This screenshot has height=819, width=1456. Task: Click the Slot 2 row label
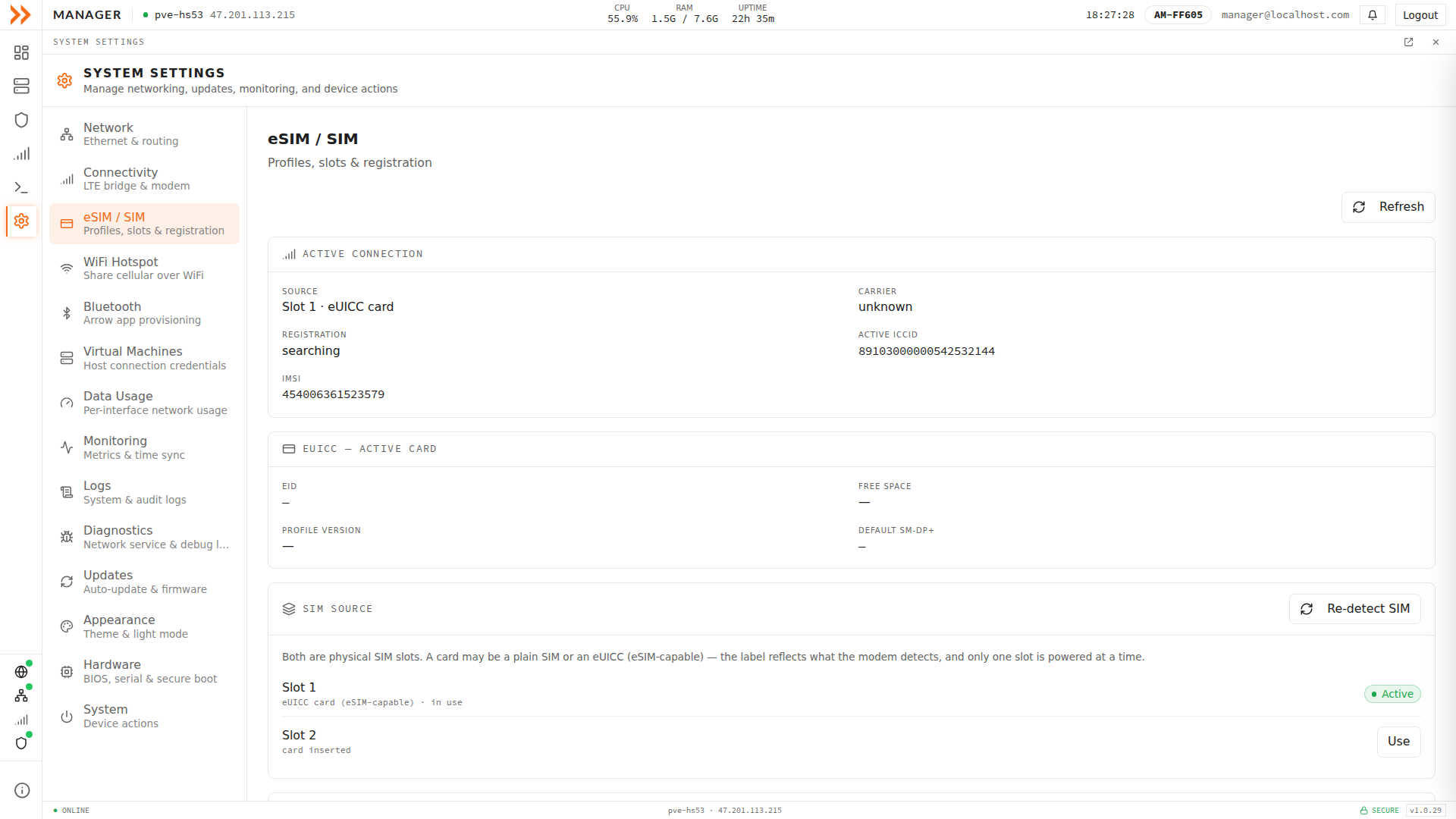(299, 735)
